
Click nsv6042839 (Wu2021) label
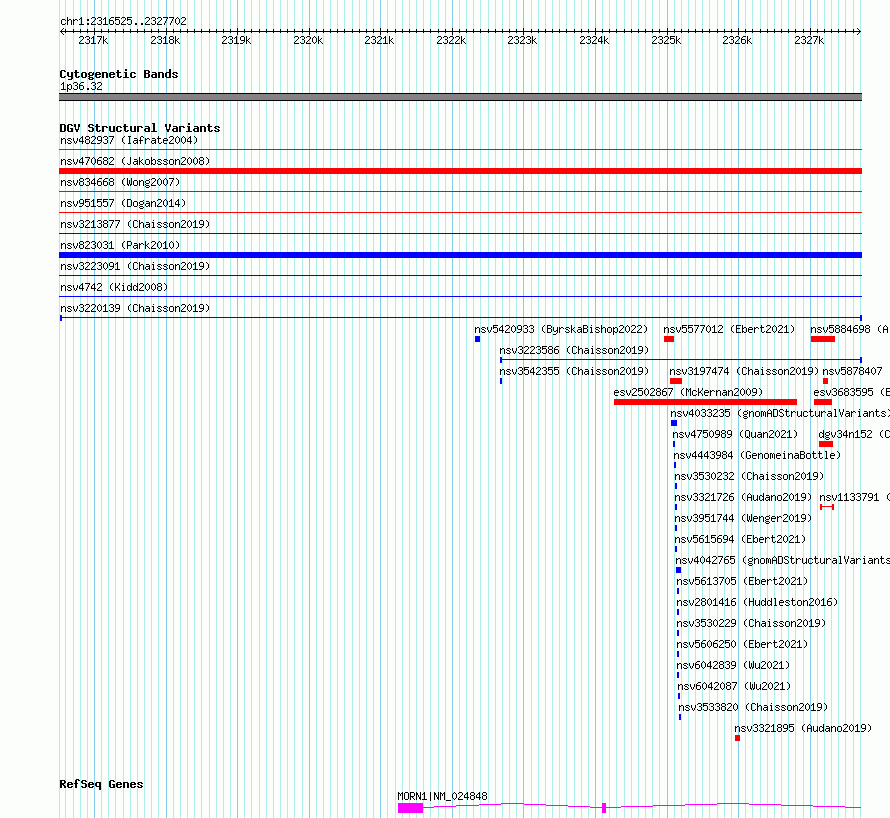click(733, 665)
